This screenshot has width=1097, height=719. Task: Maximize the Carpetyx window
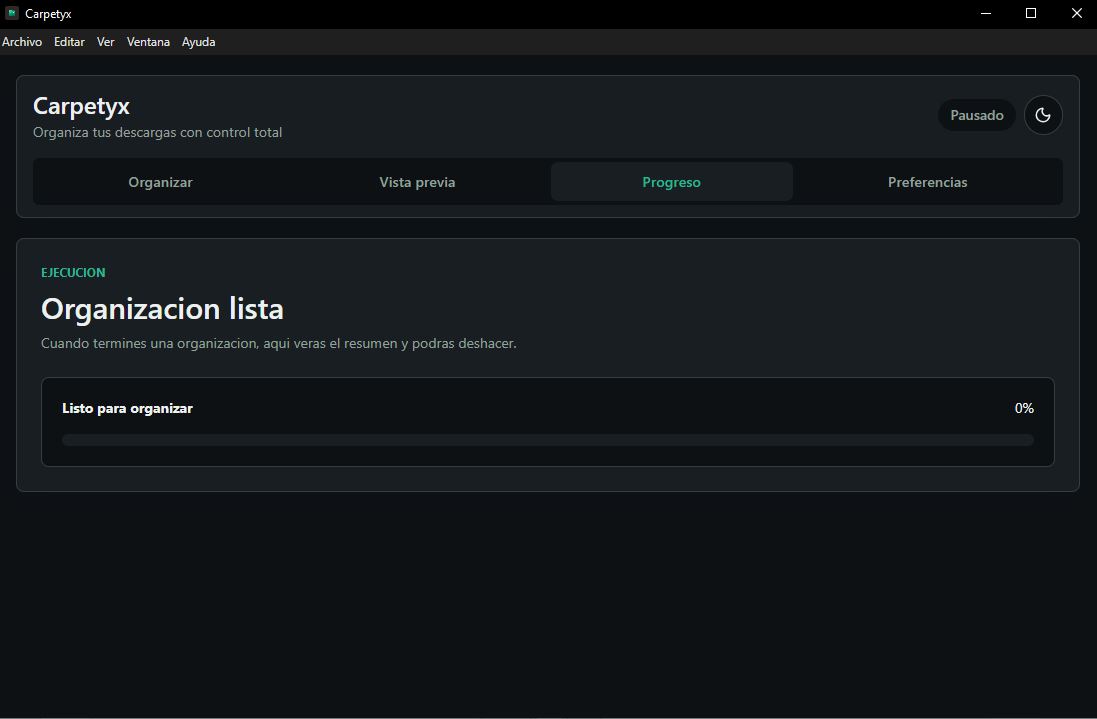point(1031,13)
